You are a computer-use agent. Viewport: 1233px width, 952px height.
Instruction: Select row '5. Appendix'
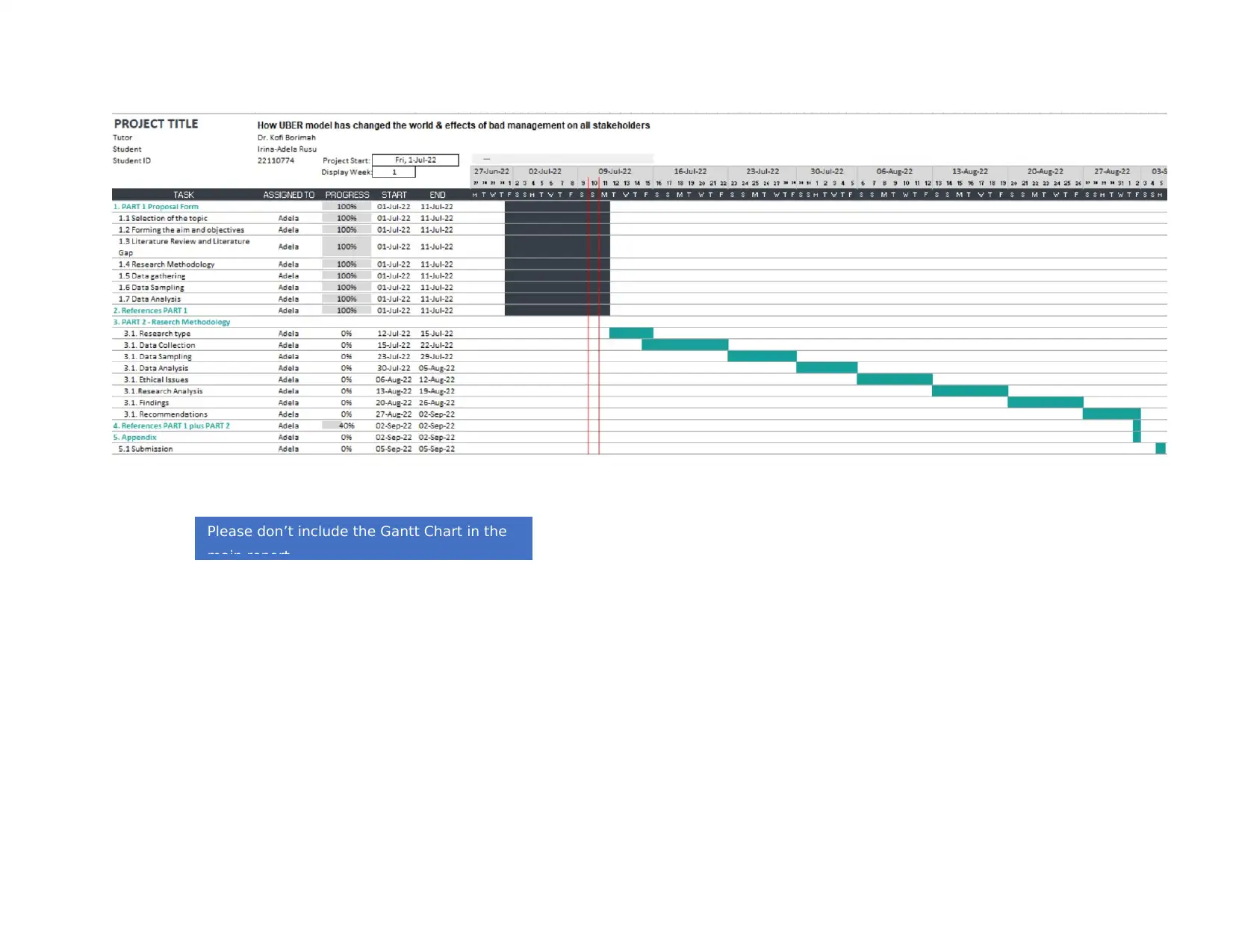134,438
